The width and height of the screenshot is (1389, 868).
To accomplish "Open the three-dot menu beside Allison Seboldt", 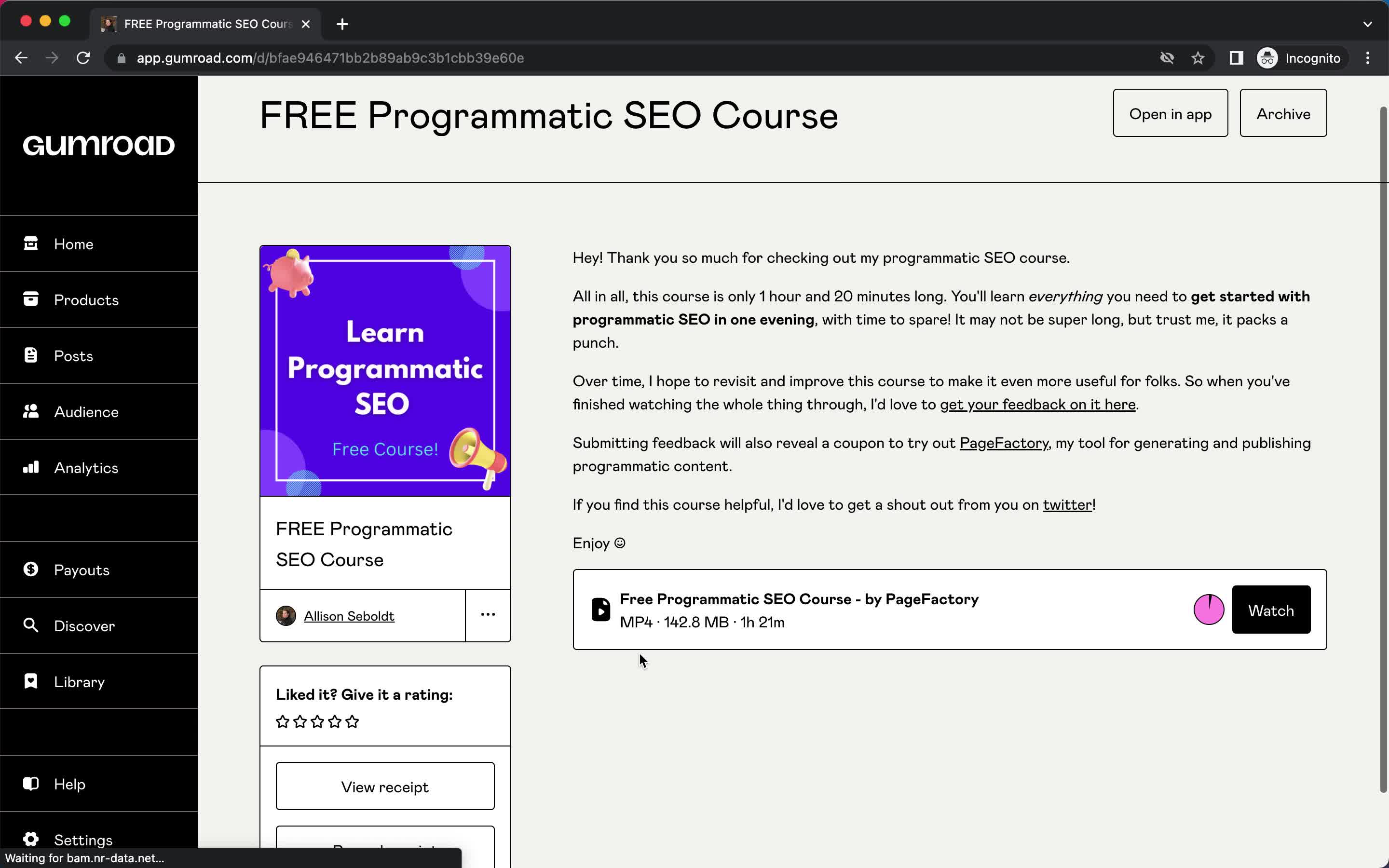I will pyautogui.click(x=488, y=615).
